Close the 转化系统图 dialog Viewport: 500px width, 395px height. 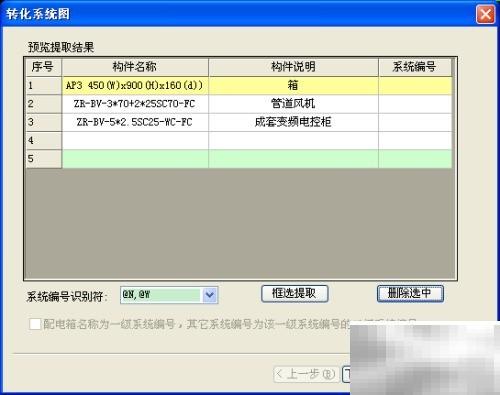coord(485,14)
